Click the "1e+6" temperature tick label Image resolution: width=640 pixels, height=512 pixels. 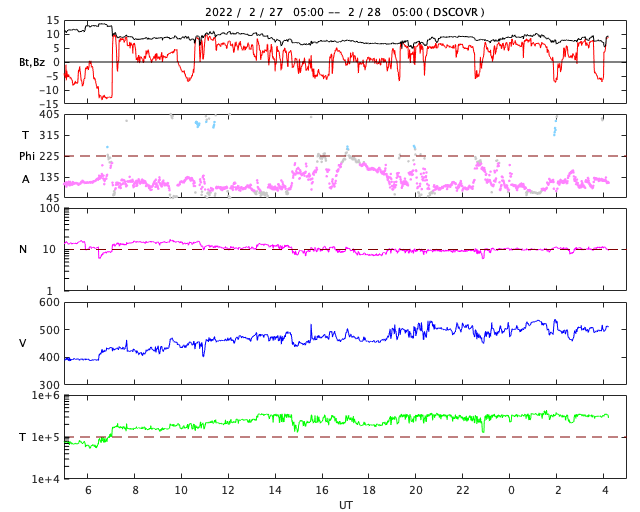[x=46, y=395]
